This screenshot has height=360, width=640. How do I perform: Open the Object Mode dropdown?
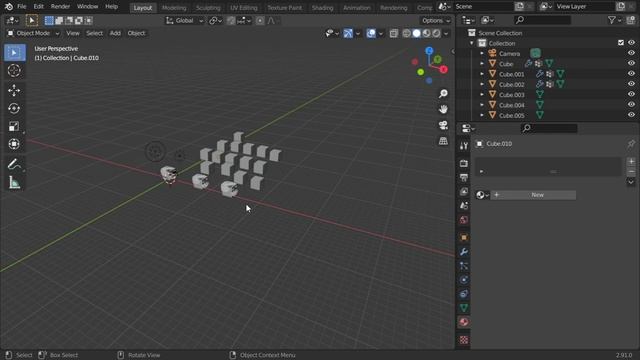[33, 33]
